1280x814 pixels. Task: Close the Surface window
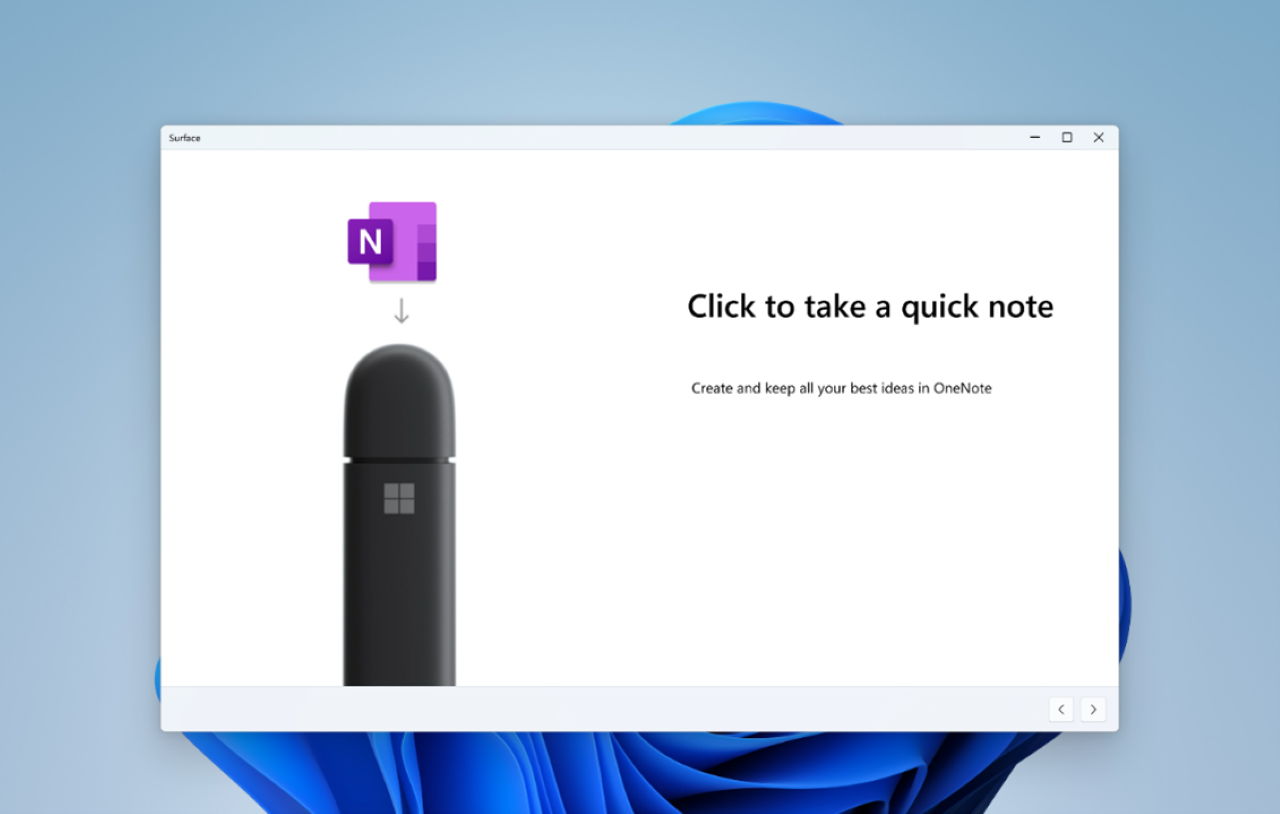pyautogui.click(x=1099, y=138)
